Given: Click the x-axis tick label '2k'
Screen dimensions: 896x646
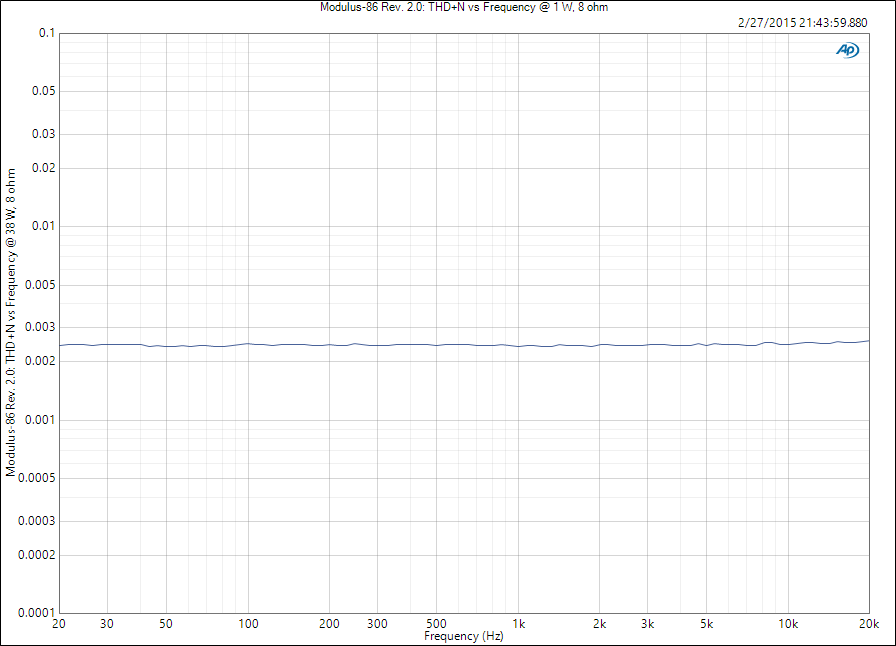Looking at the screenshot, I should 599,624.
